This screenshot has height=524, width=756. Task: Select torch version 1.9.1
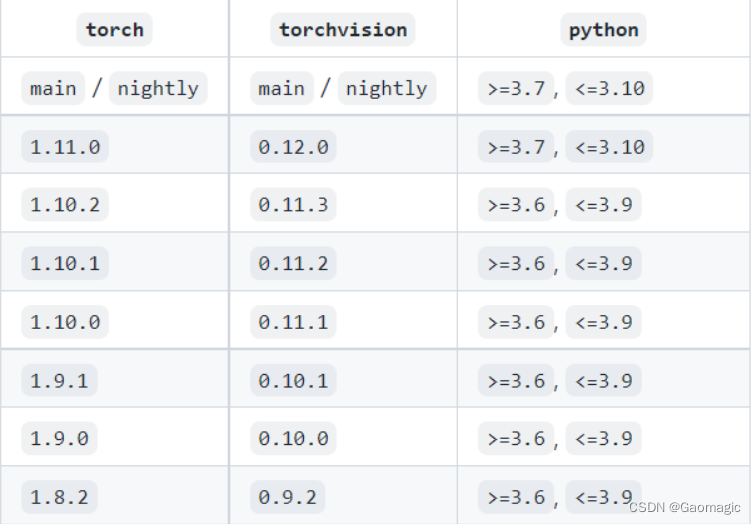click(x=59, y=380)
